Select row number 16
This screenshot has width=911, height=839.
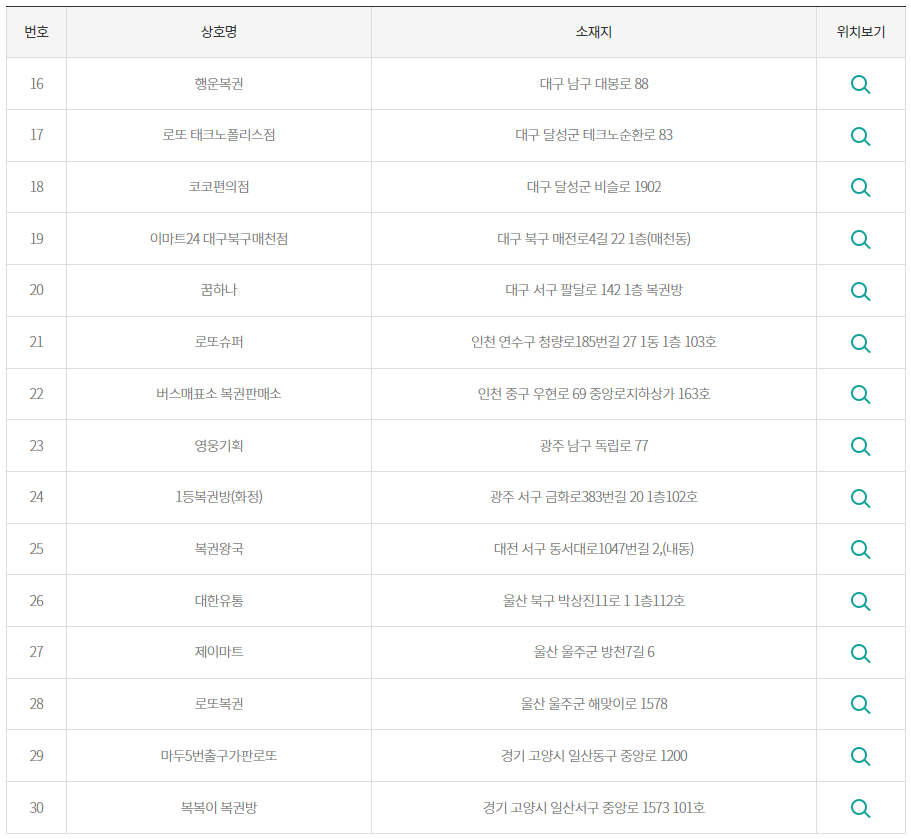click(37, 84)
